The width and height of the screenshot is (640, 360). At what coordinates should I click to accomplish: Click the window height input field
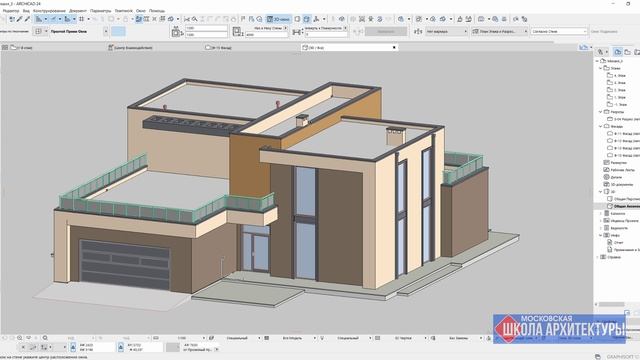coord(206,35)
